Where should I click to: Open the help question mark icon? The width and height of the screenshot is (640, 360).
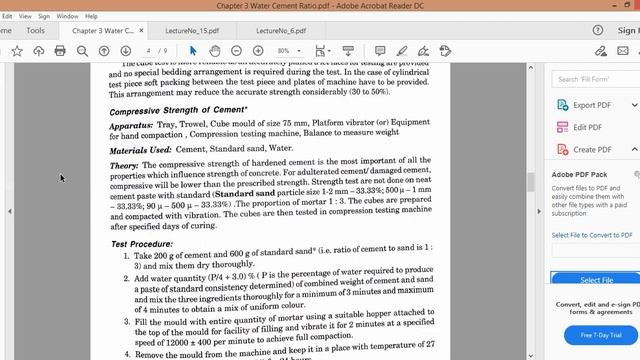pos(598,30)
